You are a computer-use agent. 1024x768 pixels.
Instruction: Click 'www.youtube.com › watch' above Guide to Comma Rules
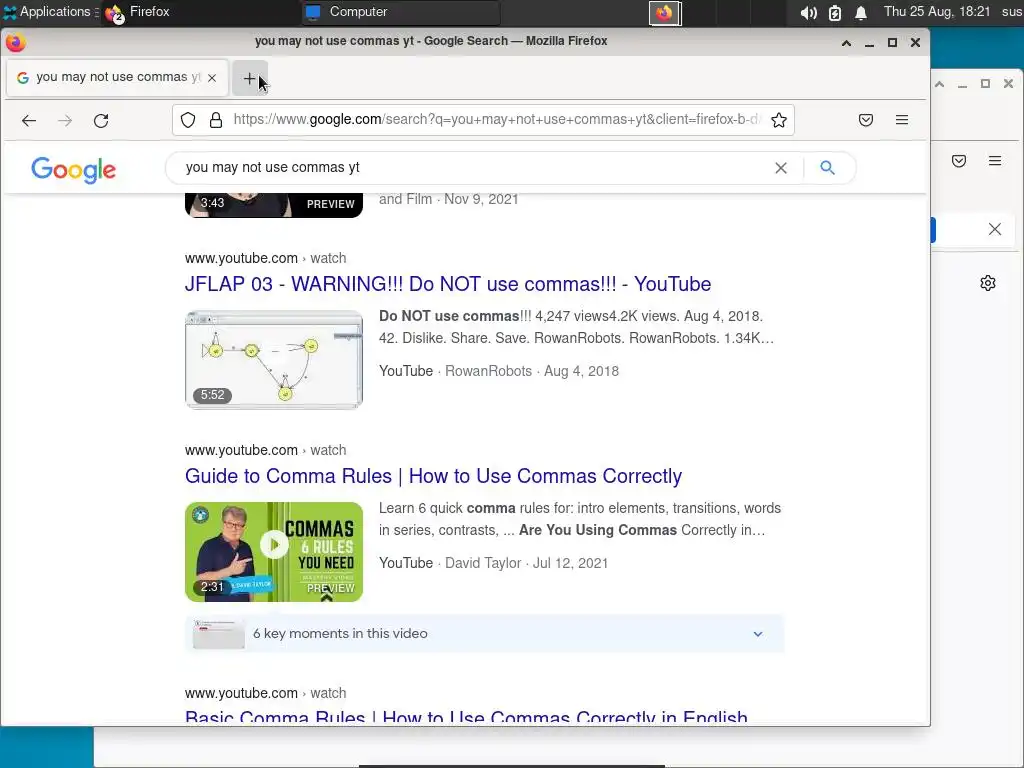click(265, 450)
